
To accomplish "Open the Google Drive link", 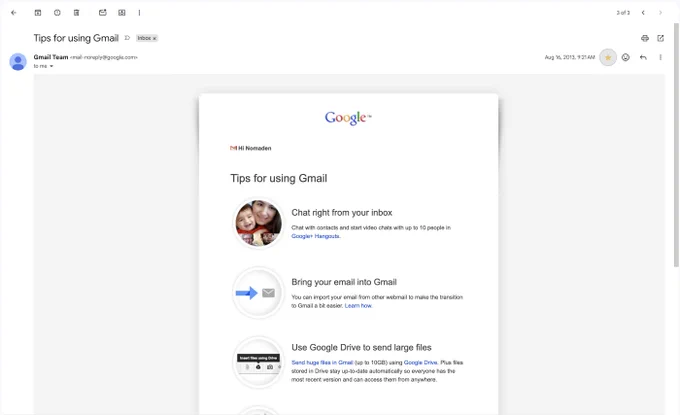I will pos(420,363).
